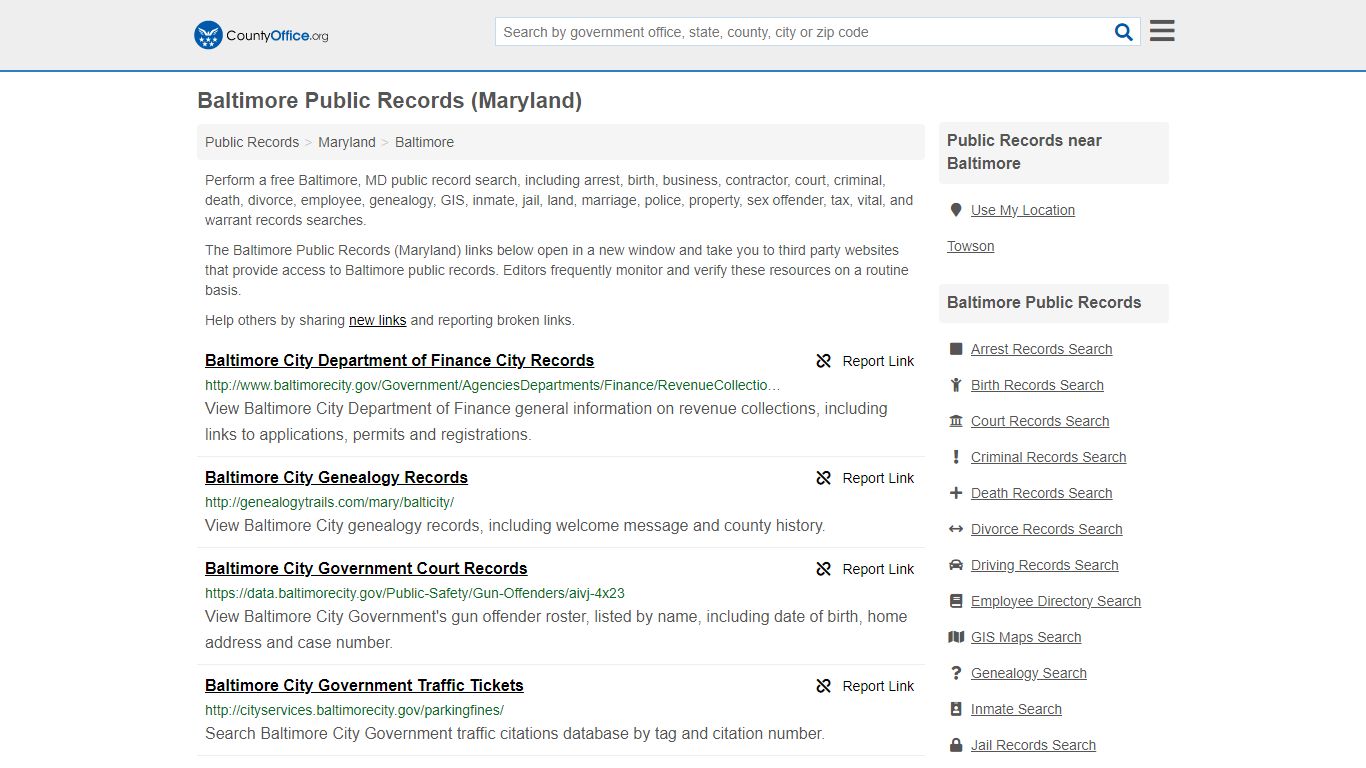1366x768 pixels.
Task: Click the magnifying glass search icon
Action: (x=1124, y=32)
